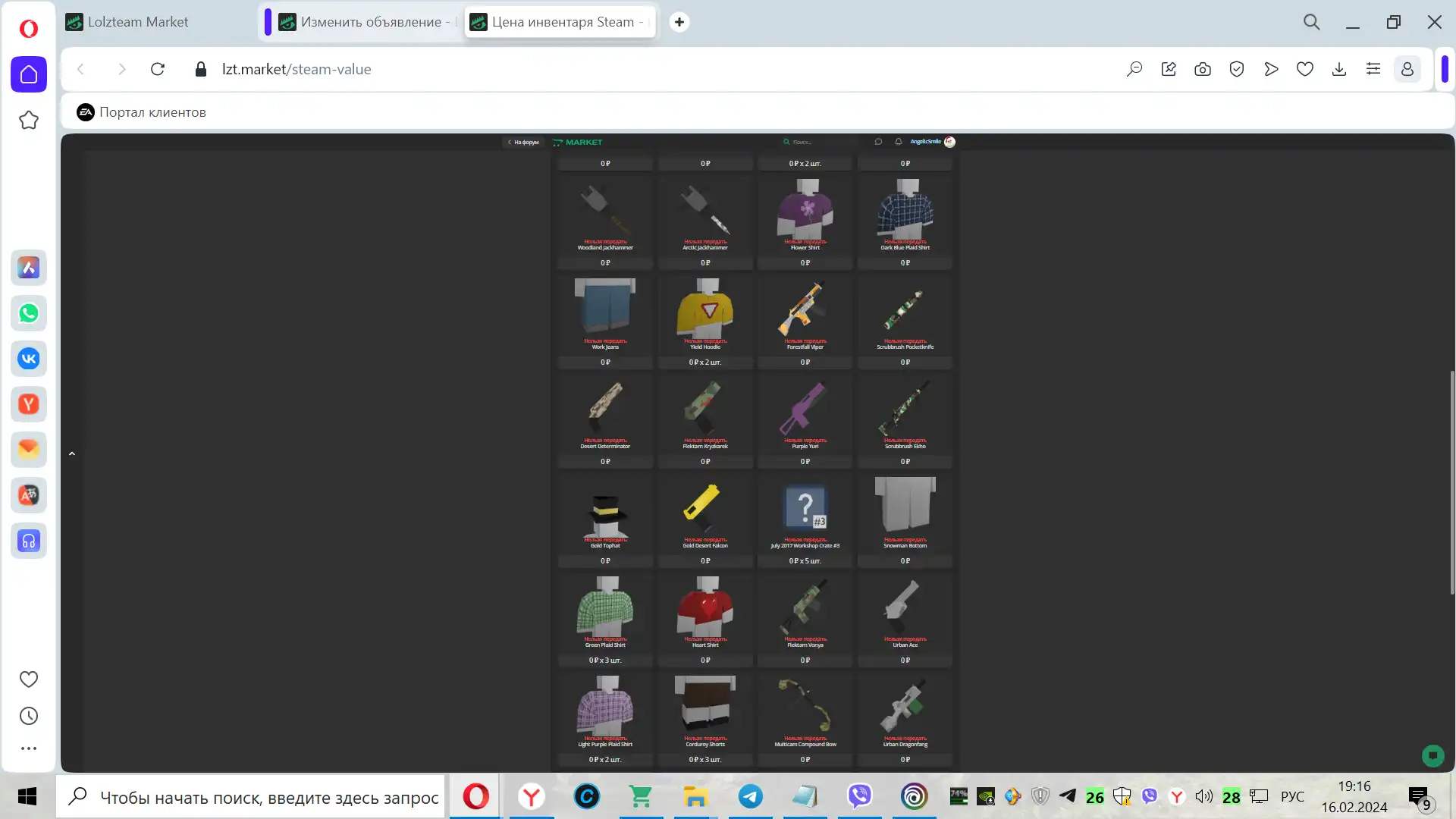Image resolution: width=1456 pixels, height=819 pixels.
Task: Open browsing history clock icon in sidebar
Action: 29,716
